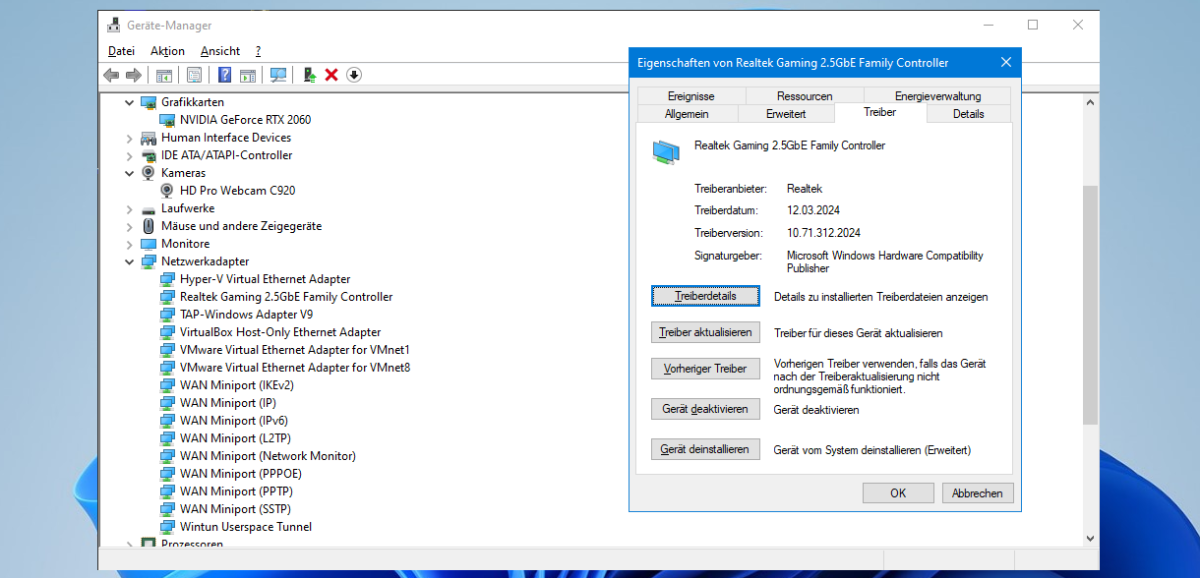This screenshot has height=578, width=1200.
Task: Open the ? help menu
Action: (258, 51)
